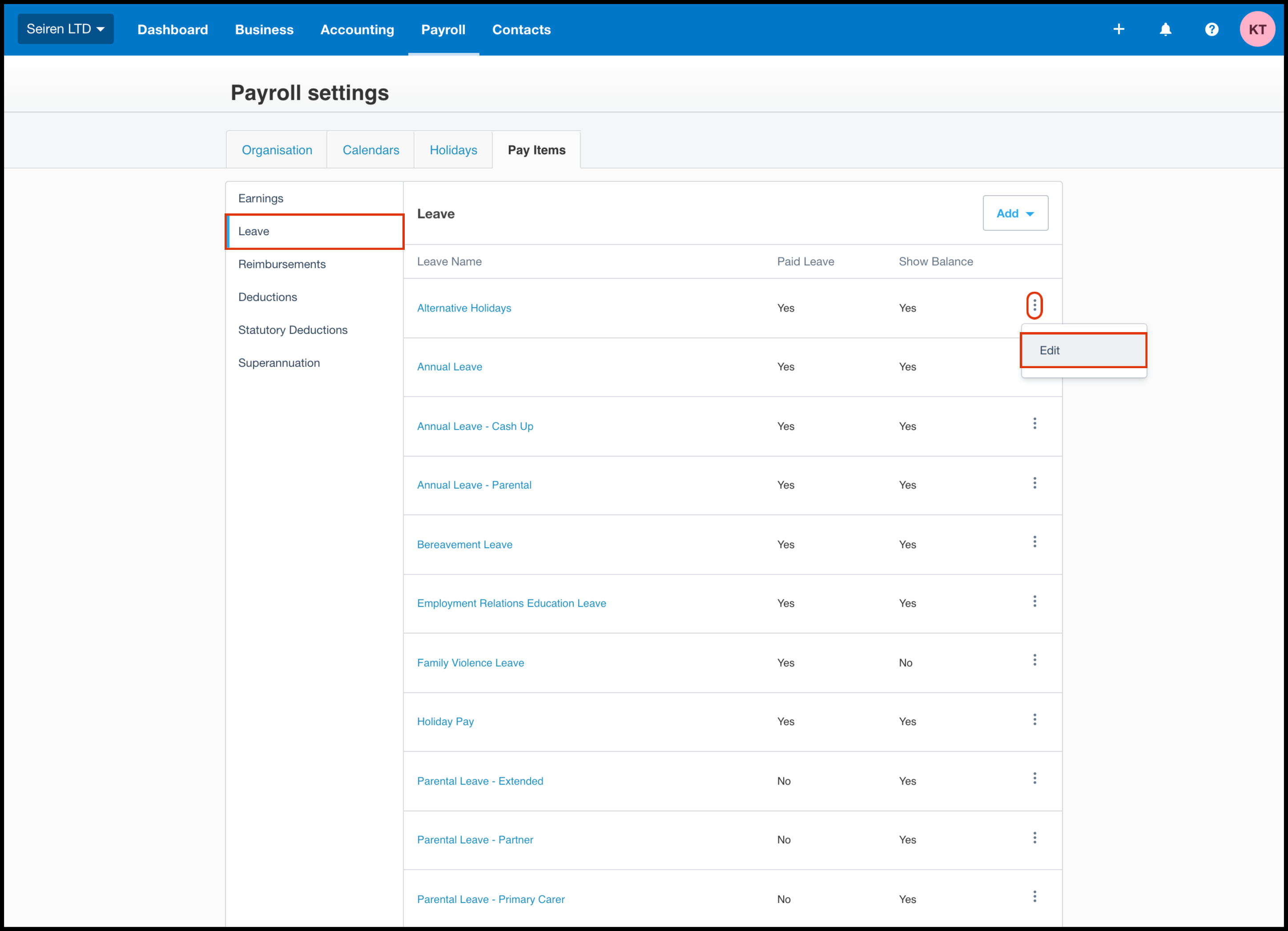This screenshot has width=1288, height=931.
Task: Open options menu for Alternative Holidays row
Action: (1034, 306)
